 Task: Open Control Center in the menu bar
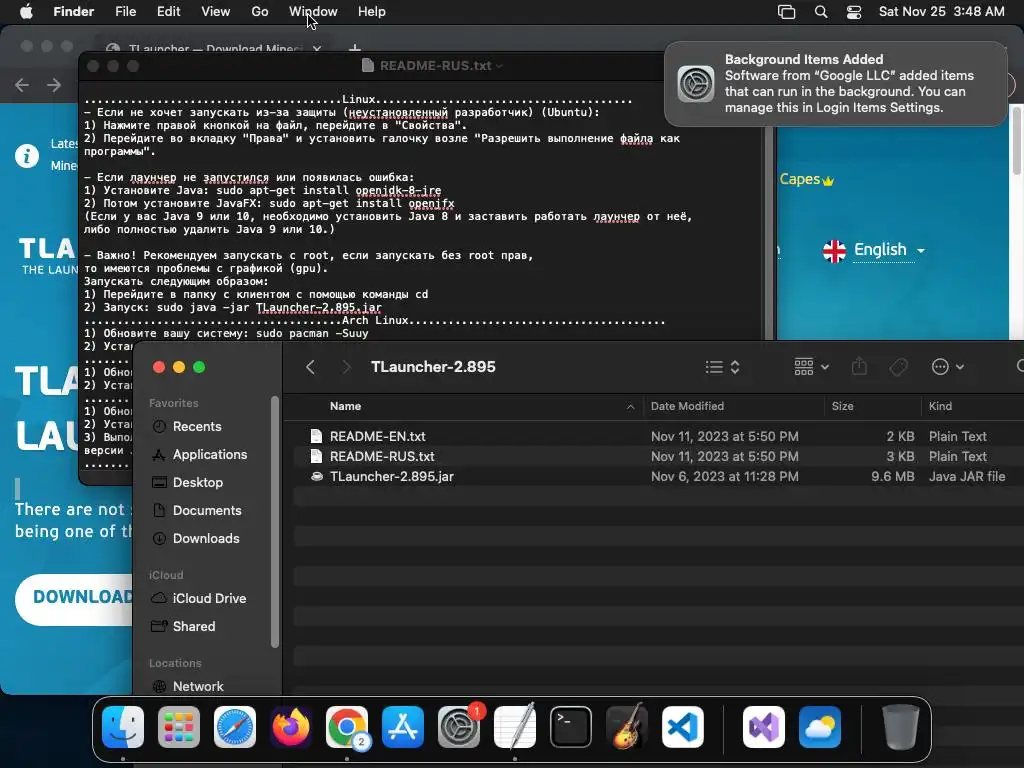(x=854, y=12)
